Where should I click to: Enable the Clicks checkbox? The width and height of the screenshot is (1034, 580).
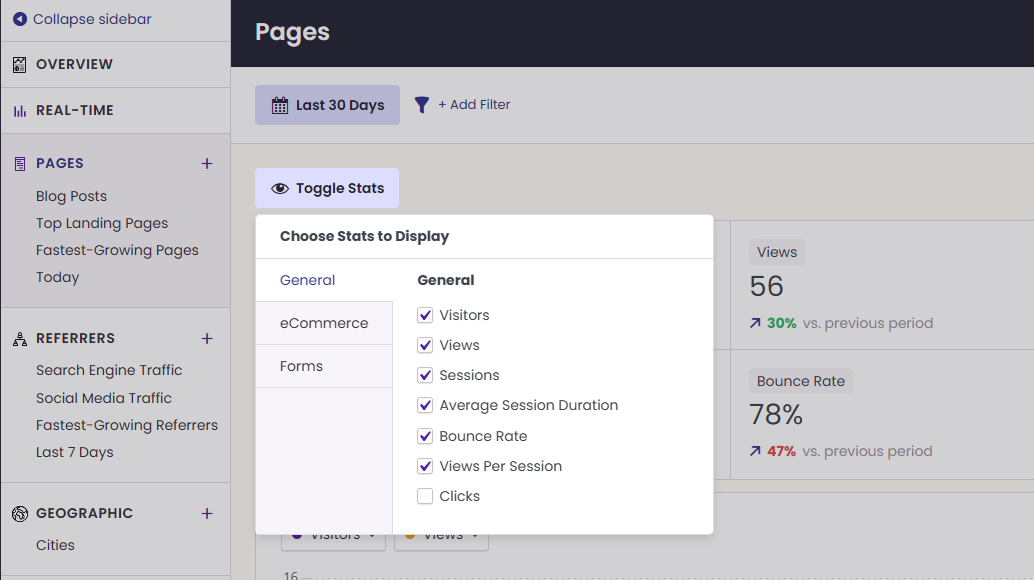coord(425,496)
